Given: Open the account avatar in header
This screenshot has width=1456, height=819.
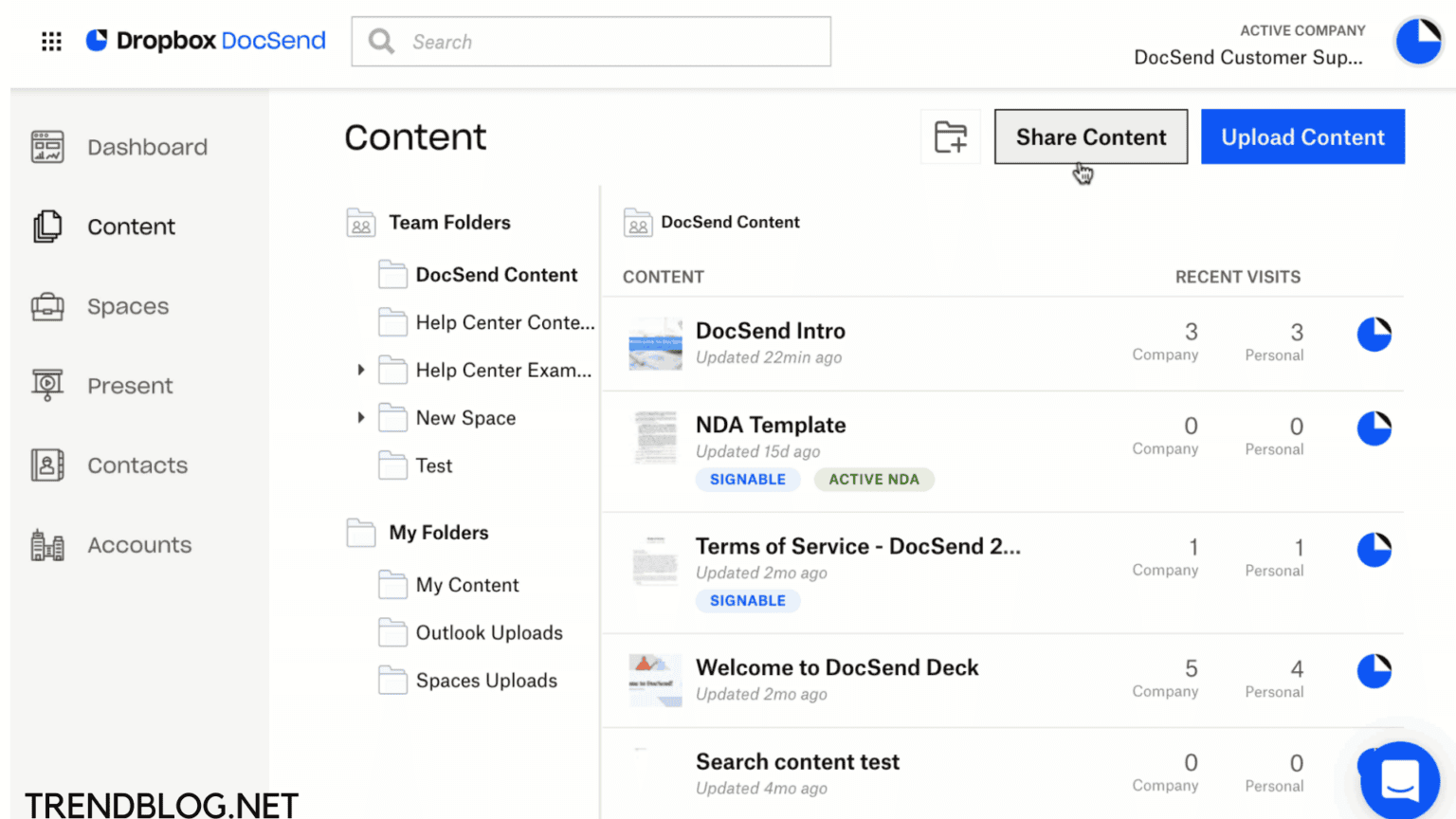Looking at the screenshot, I should coord(1418,42).
